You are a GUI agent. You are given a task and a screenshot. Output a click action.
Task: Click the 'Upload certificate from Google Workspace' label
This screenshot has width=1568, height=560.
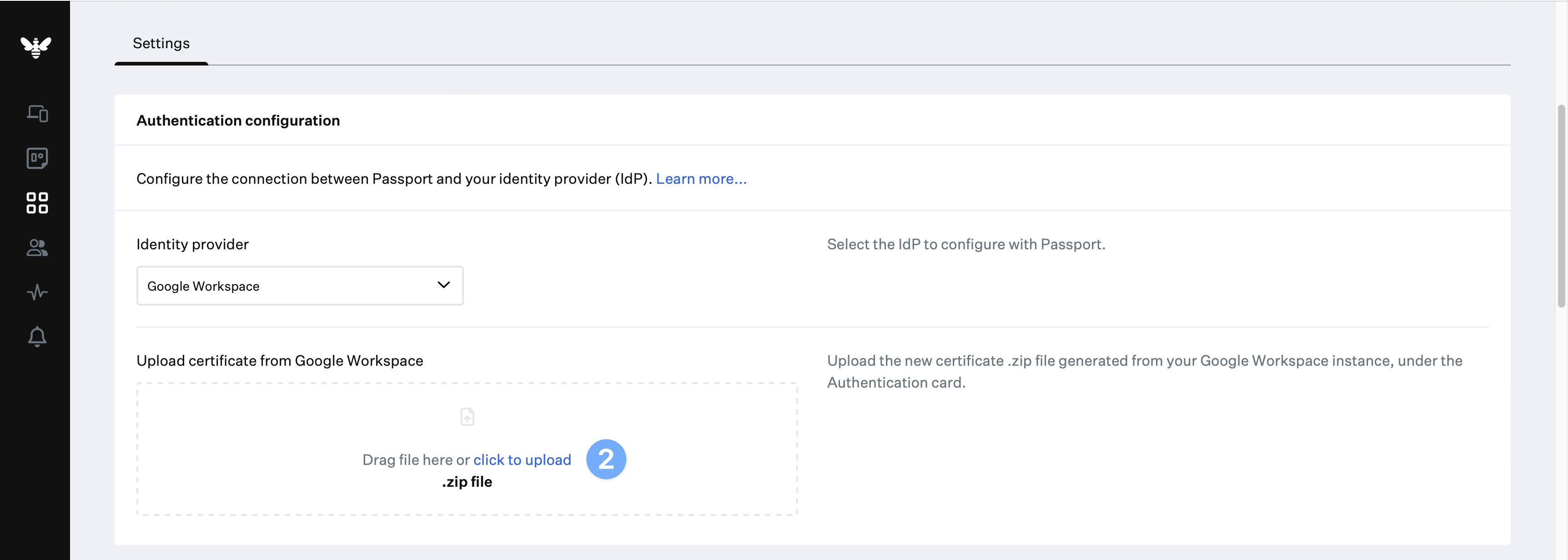pos(279,361)
